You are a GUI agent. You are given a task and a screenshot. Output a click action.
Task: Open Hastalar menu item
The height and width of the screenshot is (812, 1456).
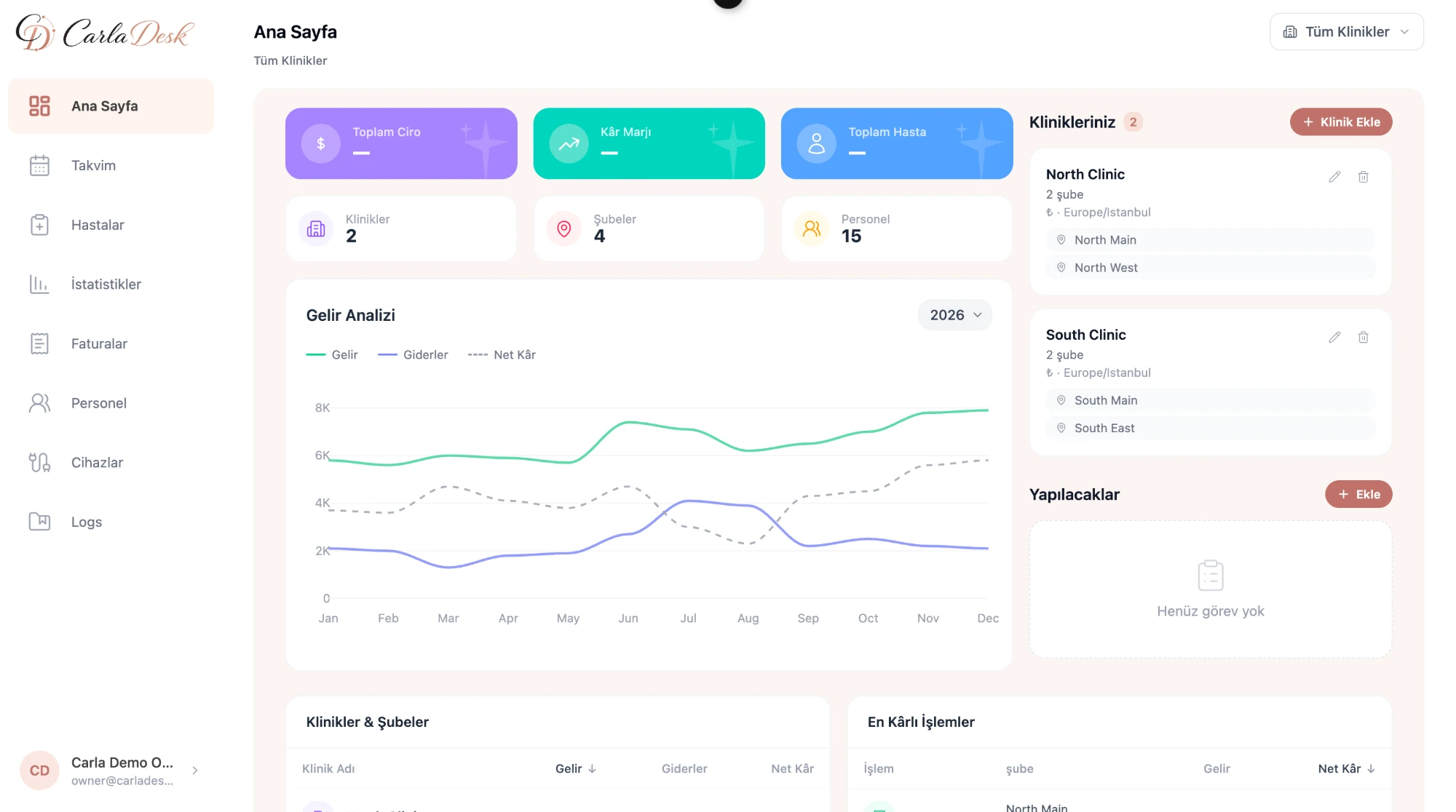[x=111, y=225]
